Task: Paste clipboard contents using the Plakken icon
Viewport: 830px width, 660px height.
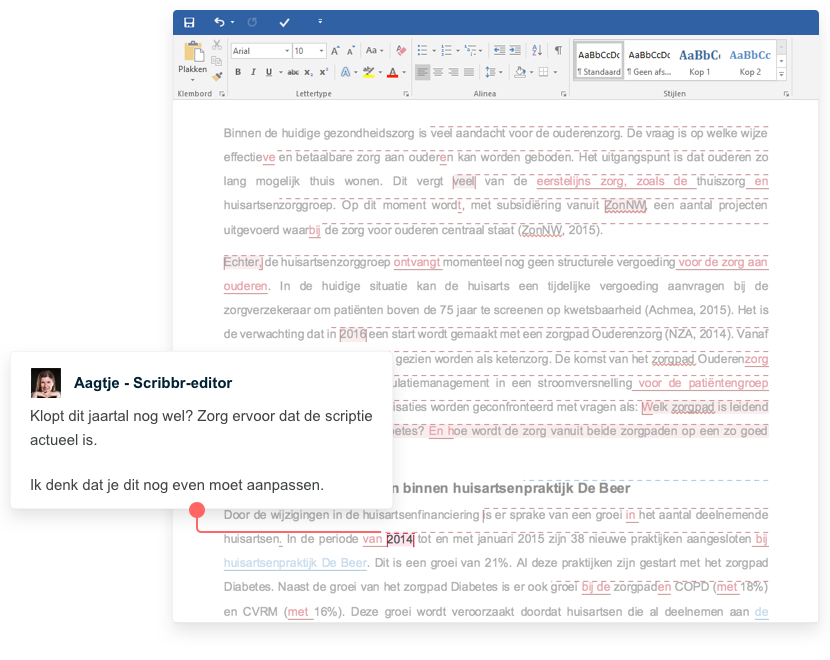Action: click(x=194, y=52)
